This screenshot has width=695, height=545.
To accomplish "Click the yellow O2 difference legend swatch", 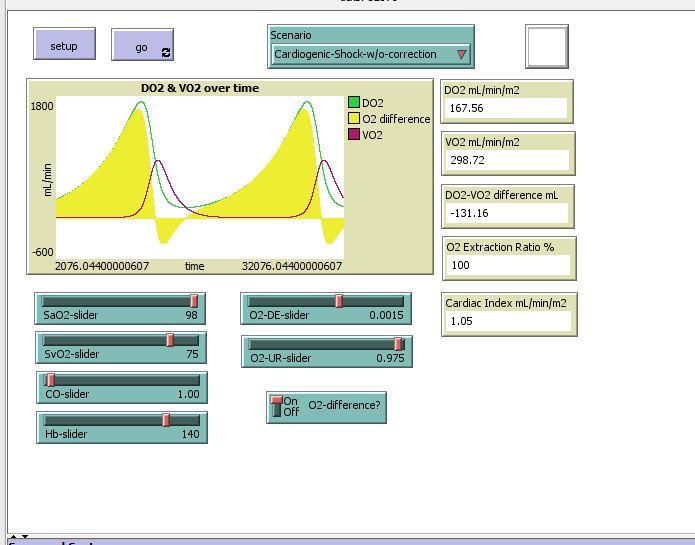I will (354, 119).
